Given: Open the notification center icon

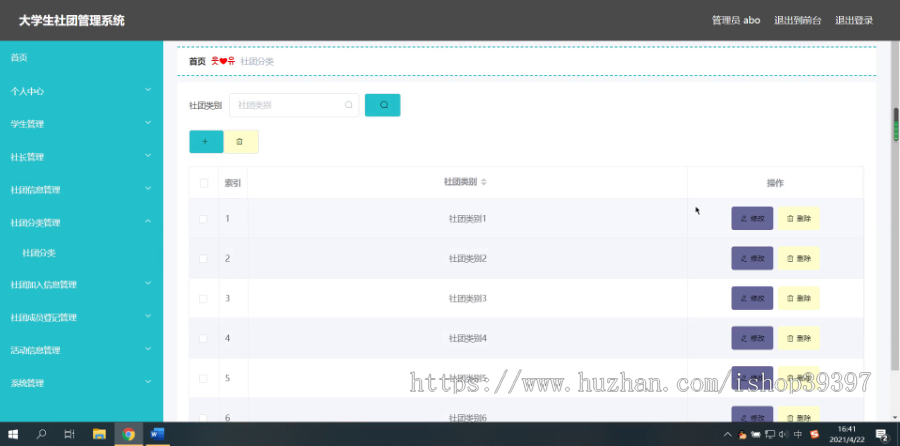Looking at the screenshot, I should pos(881,434).
